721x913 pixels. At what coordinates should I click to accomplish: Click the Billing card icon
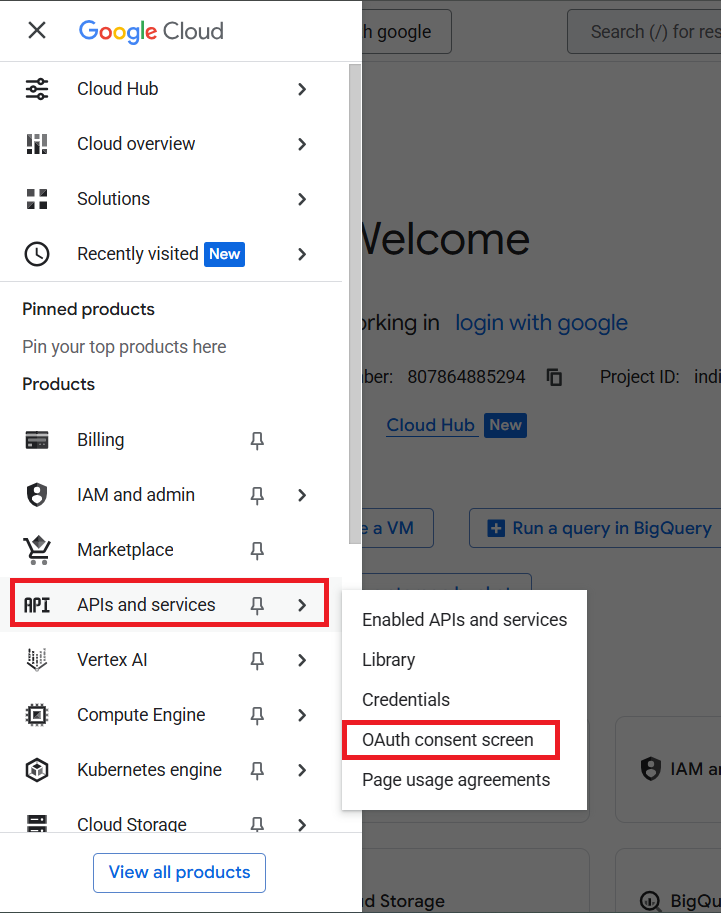(37, 440)
